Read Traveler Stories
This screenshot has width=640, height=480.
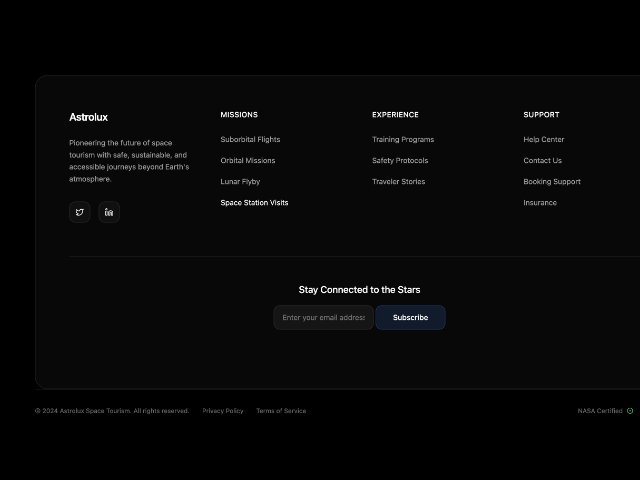(x=398, y=182)
